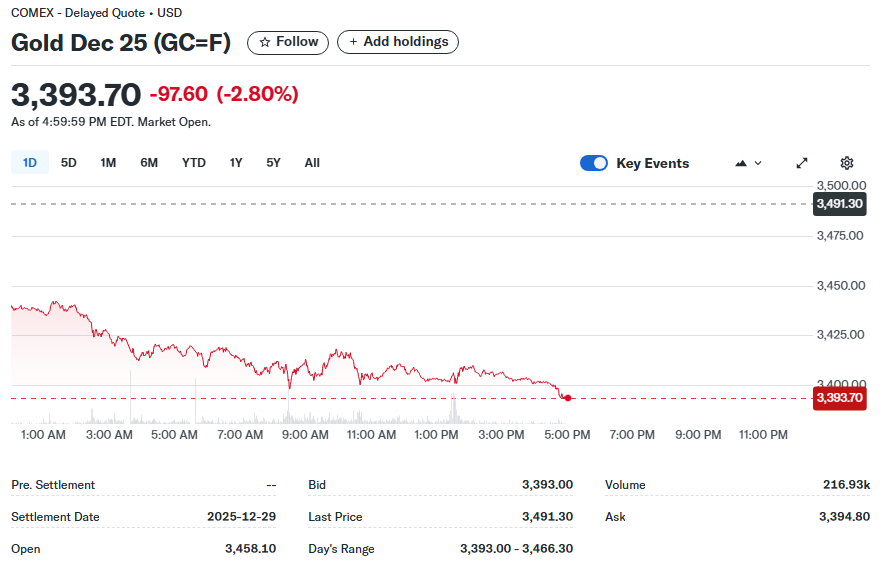This screenshot has width=884, height=575.
Task: Open chart settings gear icon
Action: pos(846,163)
